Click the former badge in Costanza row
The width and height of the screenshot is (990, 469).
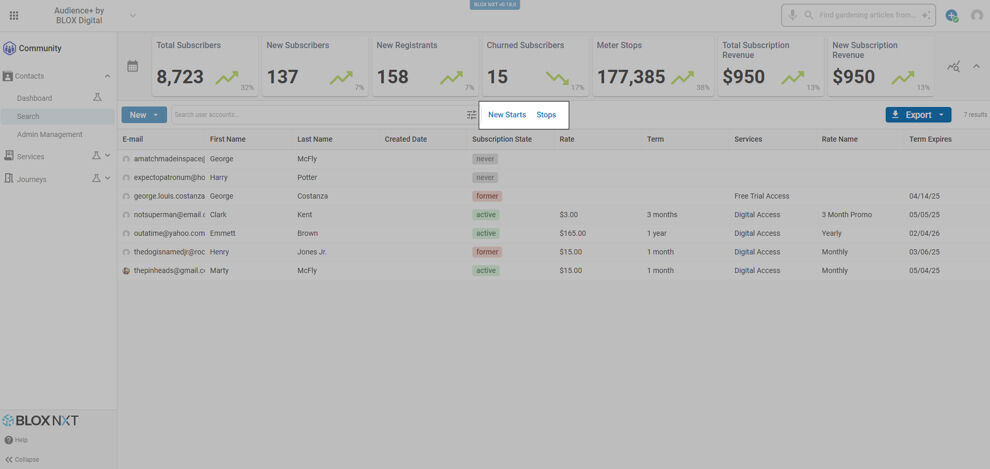tap(487, 196)
